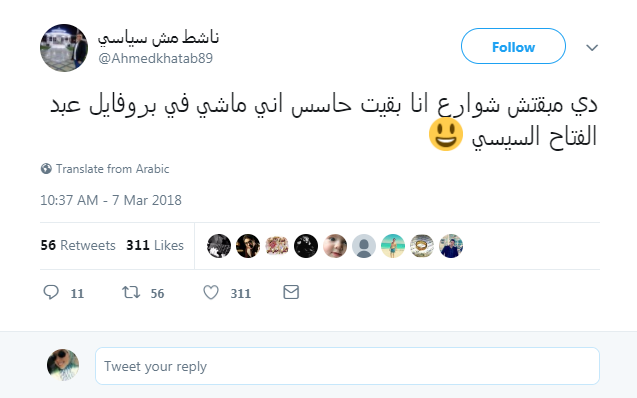The width and height of the screenshot is (637, 398).
Task: Send via direct message envelope icon
Action: click(291, 292)
